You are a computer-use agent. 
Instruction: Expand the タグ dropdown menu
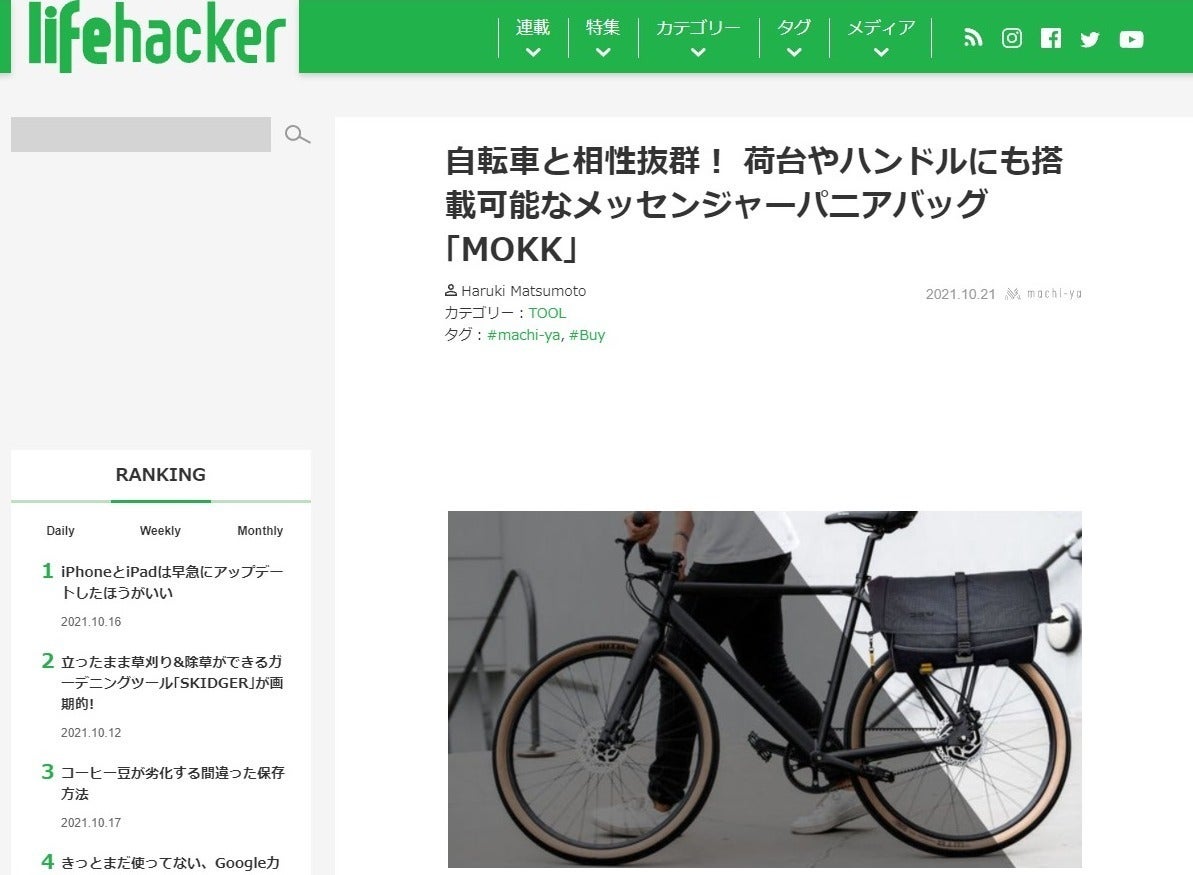pos(794,37)
